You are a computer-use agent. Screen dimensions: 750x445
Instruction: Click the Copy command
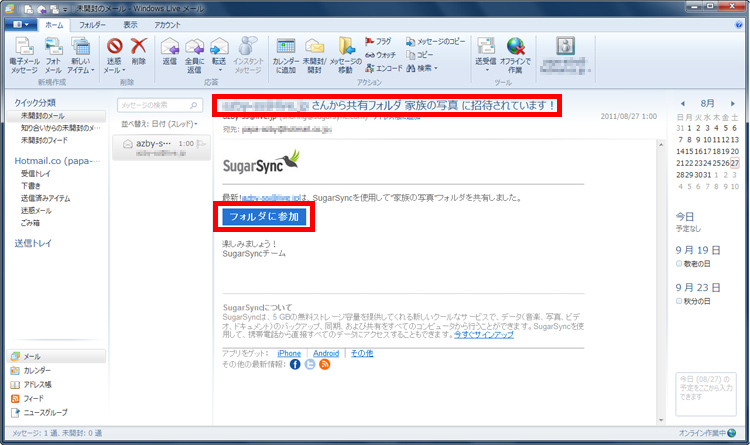click(420, 55)
